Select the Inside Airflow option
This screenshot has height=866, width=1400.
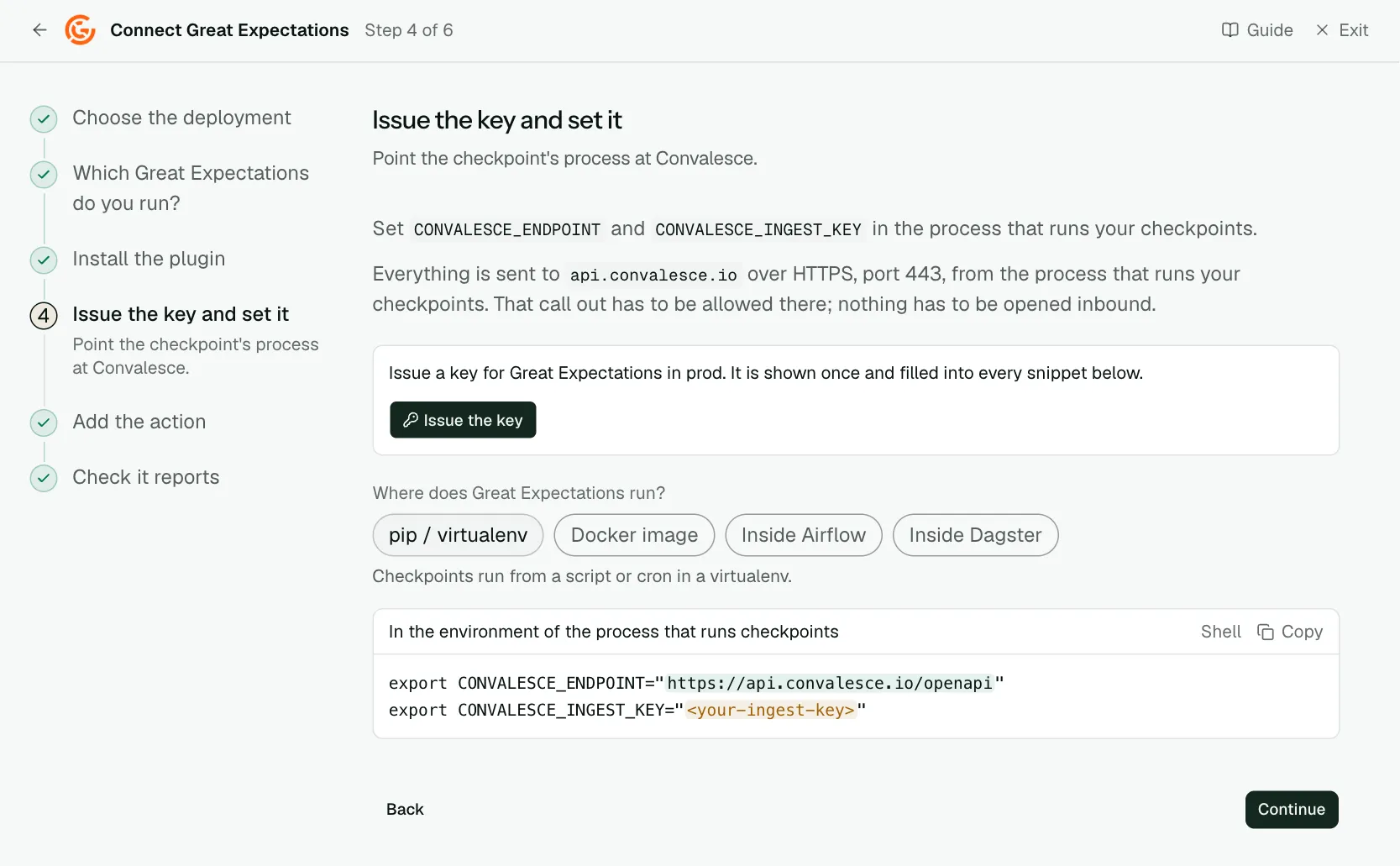[804, 535]
